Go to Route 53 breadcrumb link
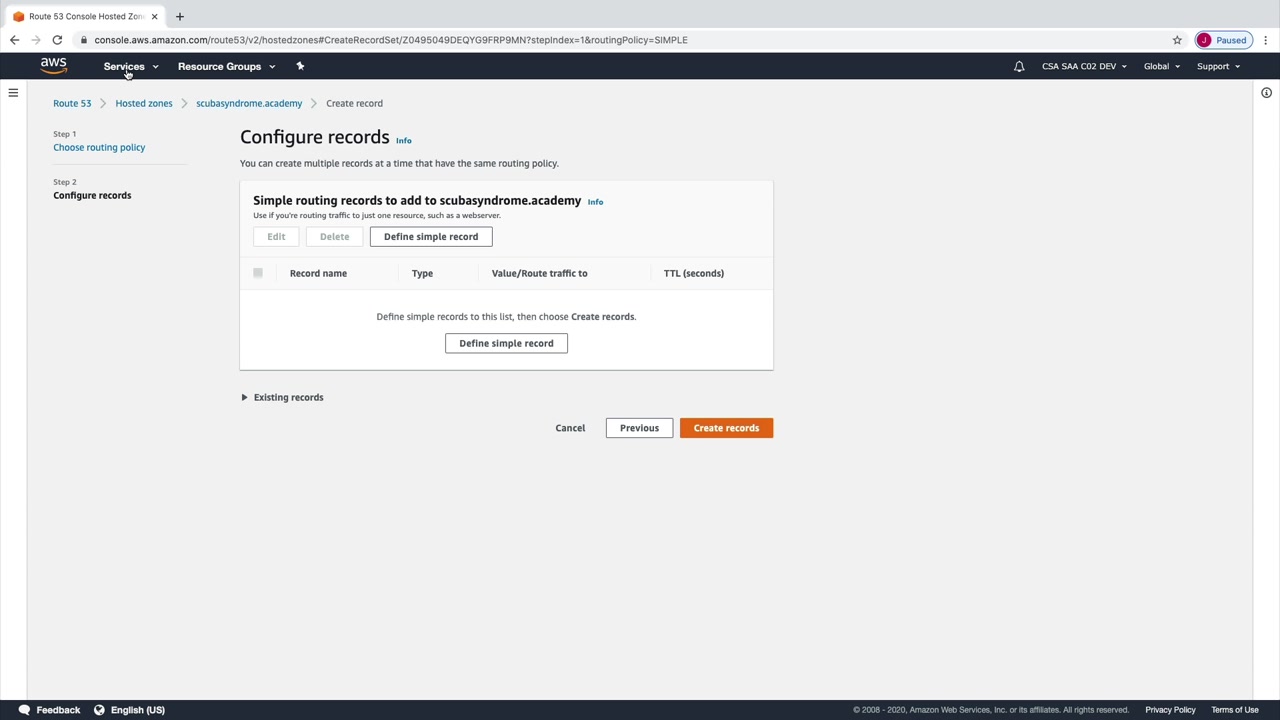This screenshot has width=1280, height=720. click(x=72, y=103)
